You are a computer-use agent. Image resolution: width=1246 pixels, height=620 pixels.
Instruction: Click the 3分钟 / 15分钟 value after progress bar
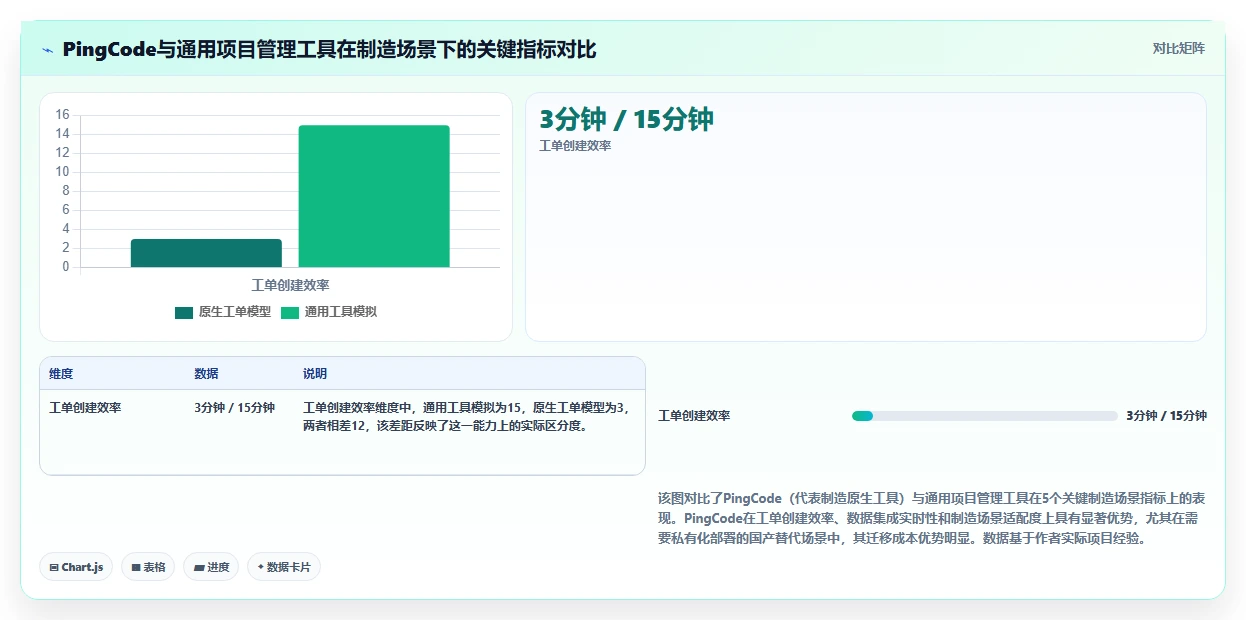pos(1166,416)
